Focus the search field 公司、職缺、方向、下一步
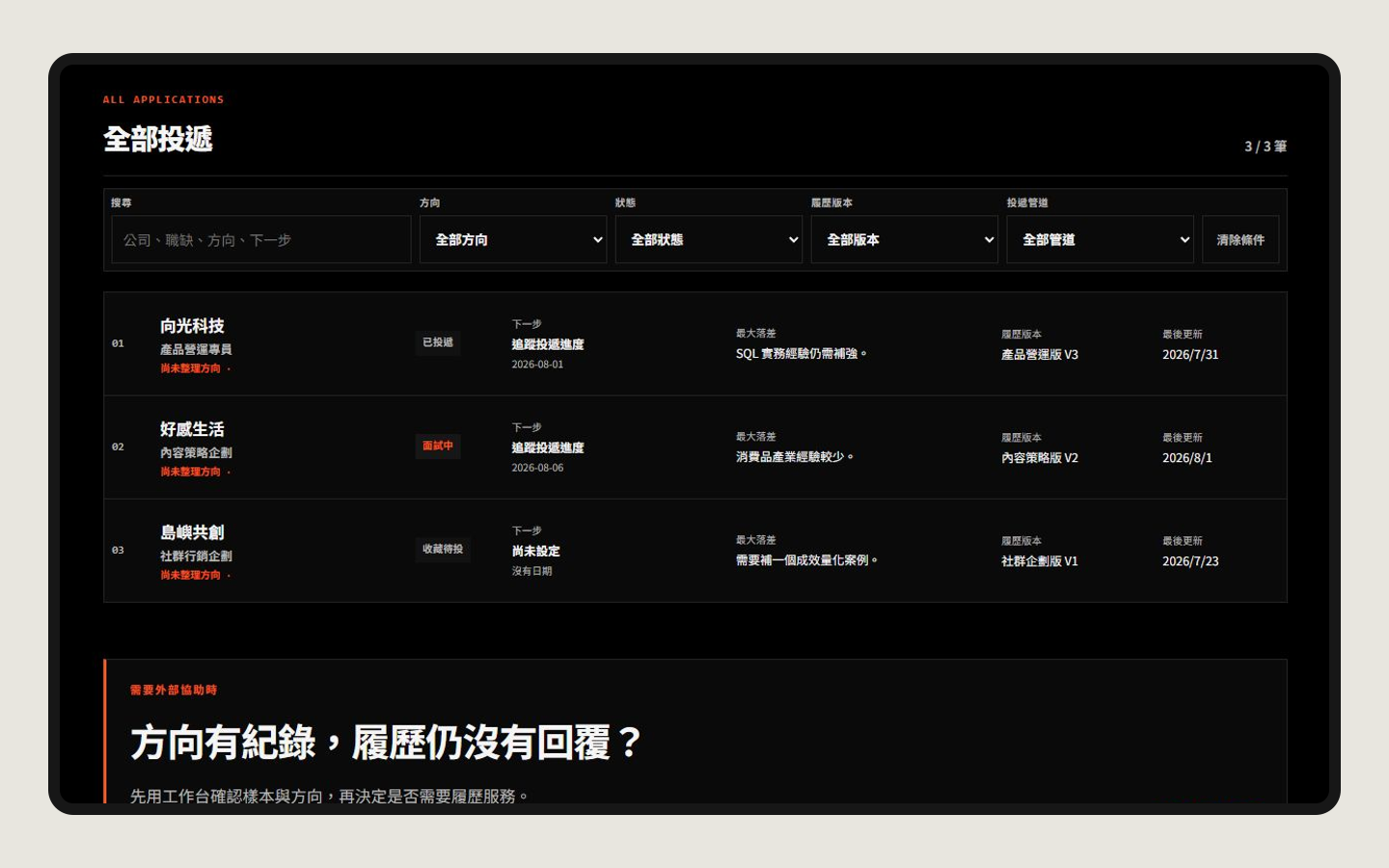 coord(261,239)
